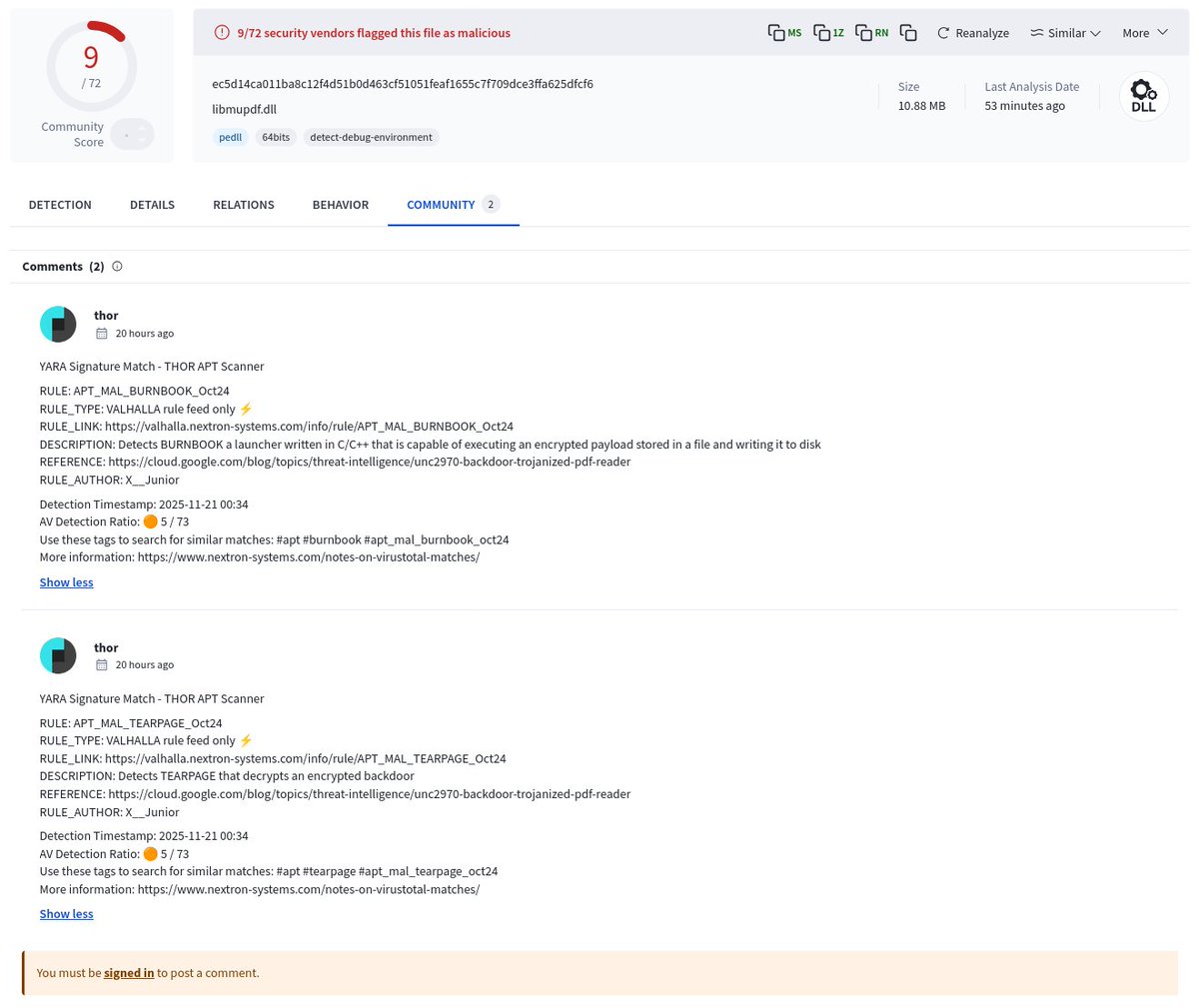The image size is (1199, 1008).
Task: Click the 9/72 security vendors flagged message
Action: tap(374, 33)
